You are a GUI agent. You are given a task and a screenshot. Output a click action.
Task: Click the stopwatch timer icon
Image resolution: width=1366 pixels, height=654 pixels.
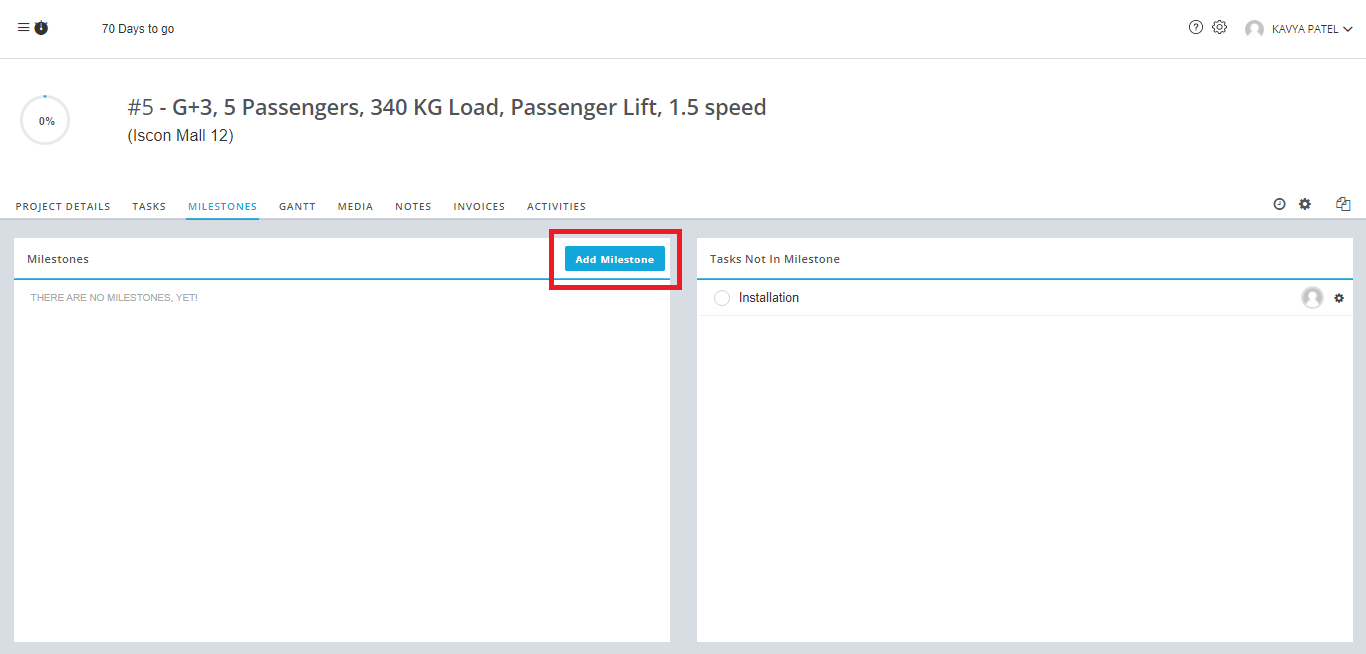(41, 28)
